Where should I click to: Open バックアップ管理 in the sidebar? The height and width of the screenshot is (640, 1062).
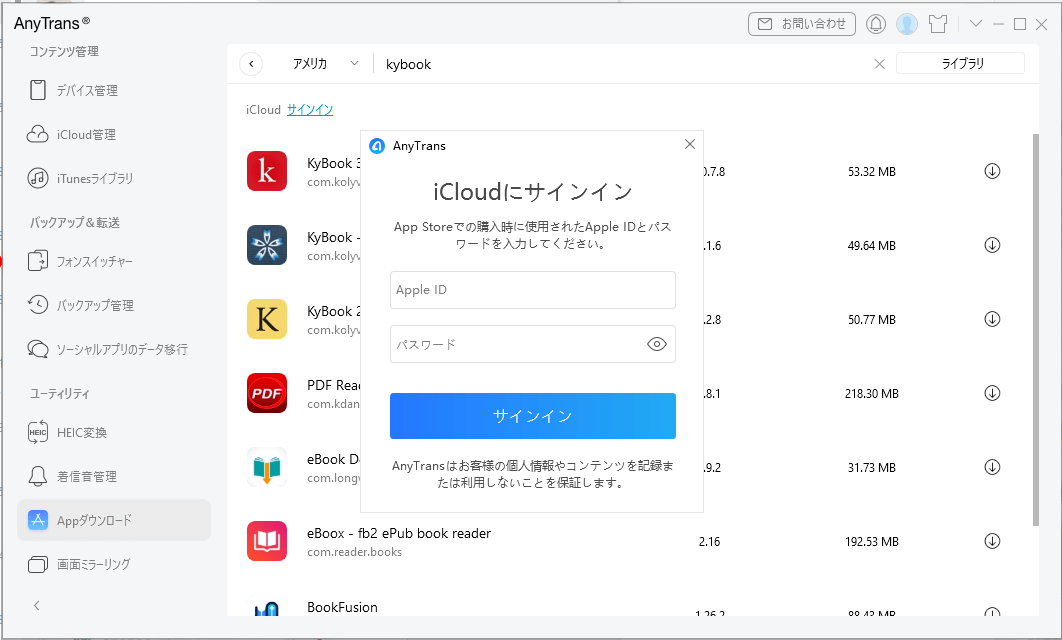[x=81, y=305]
